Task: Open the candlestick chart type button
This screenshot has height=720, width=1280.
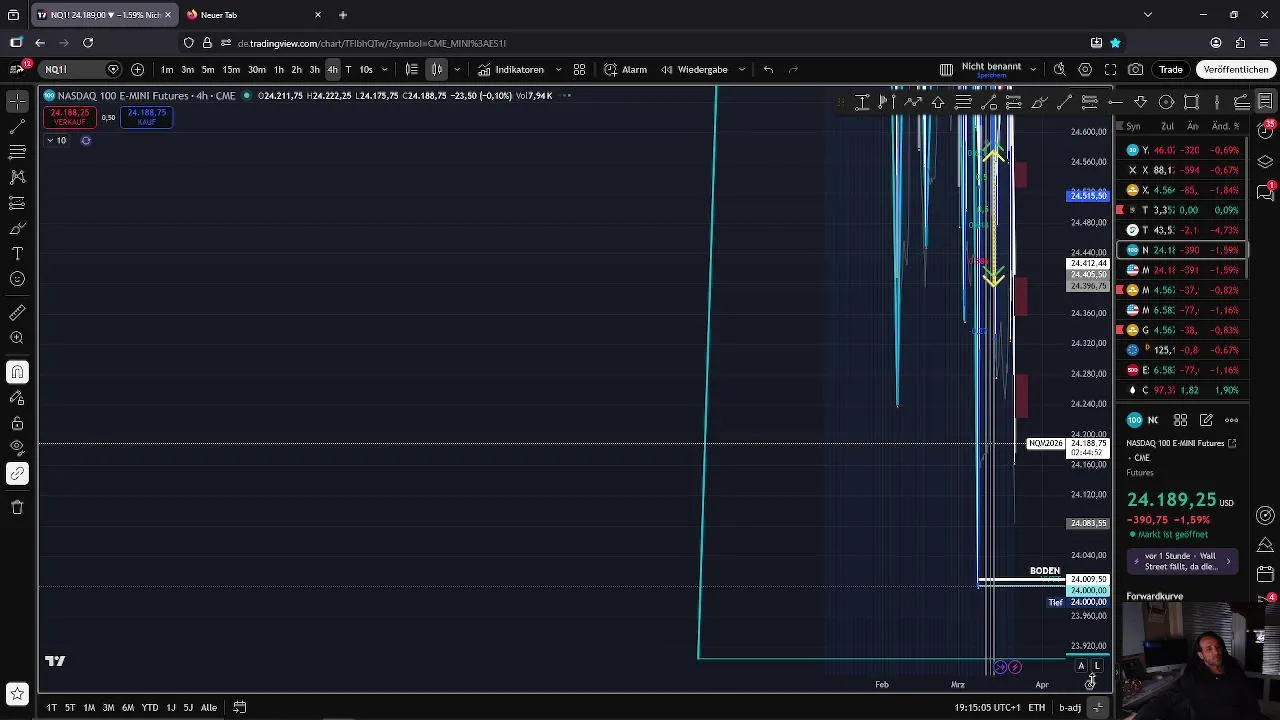Action: pos(437,69)
